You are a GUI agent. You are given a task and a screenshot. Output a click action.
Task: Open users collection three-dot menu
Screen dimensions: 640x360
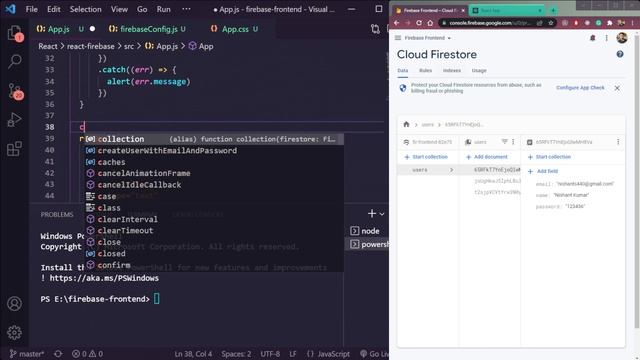pos(513,142)
